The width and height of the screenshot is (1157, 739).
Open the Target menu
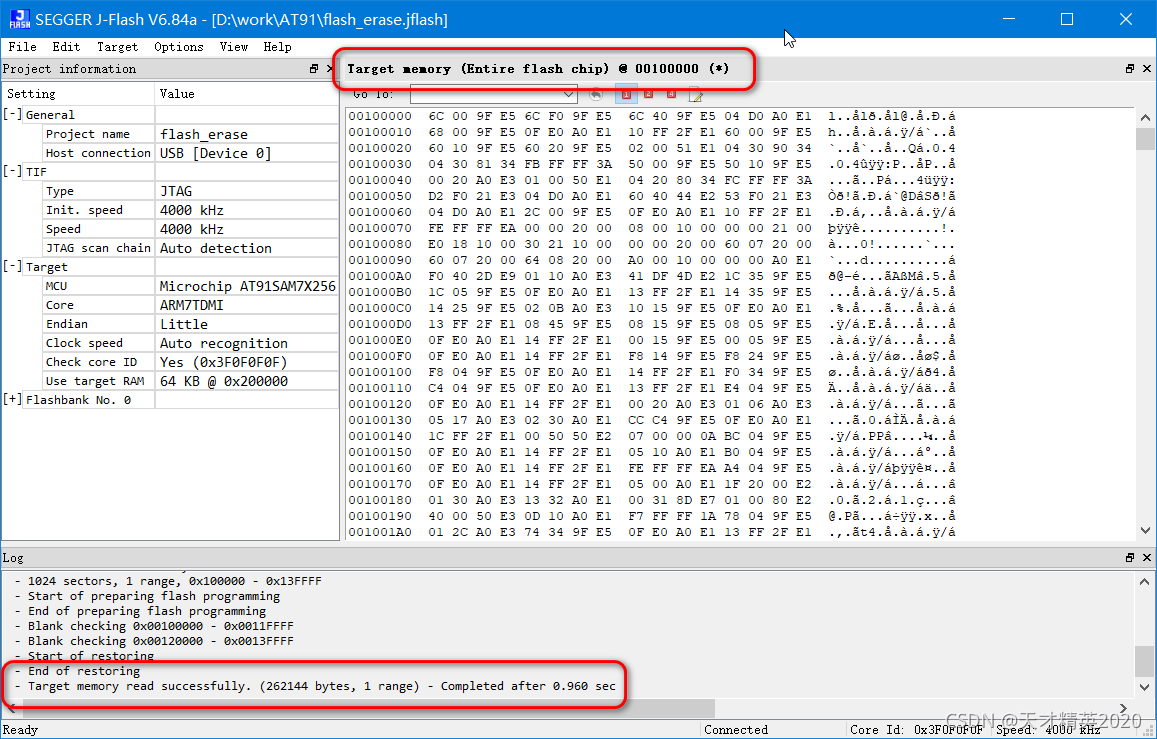coord(117,46)
